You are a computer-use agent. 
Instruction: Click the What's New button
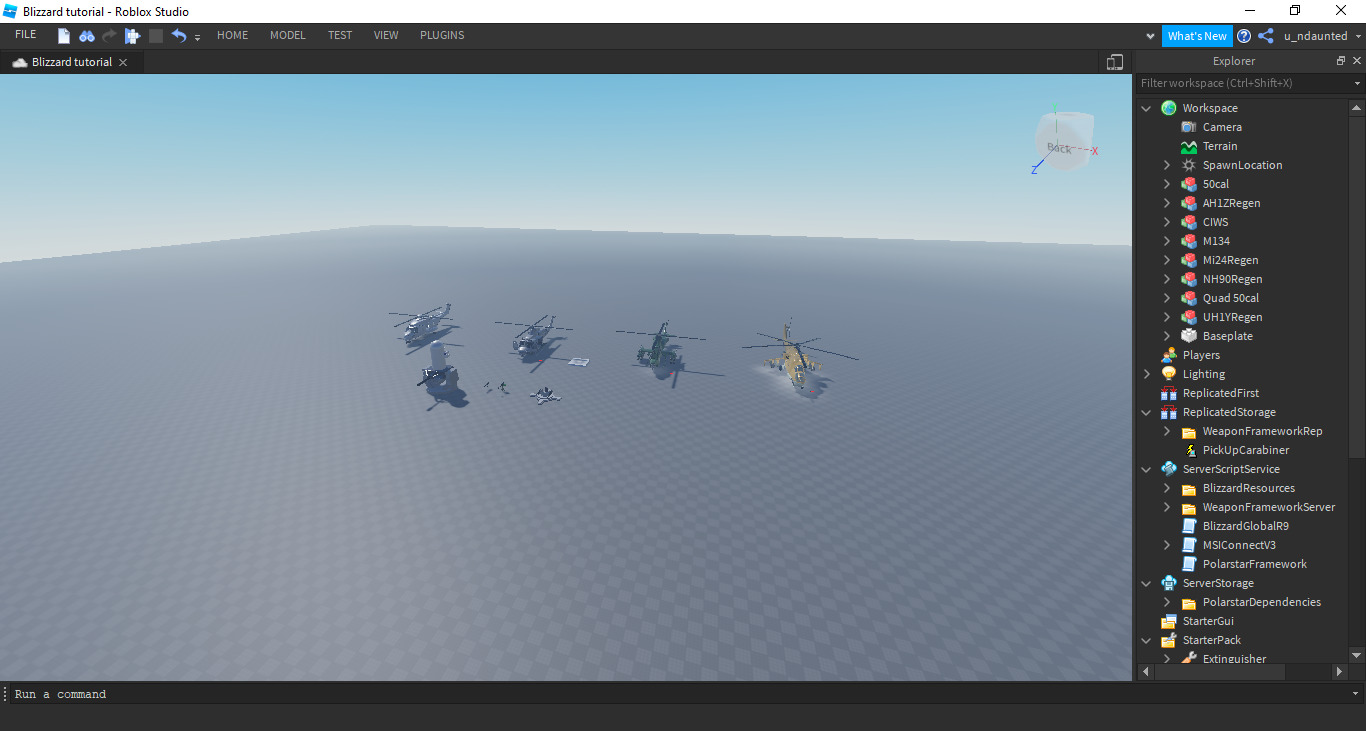coord(1197,36)
